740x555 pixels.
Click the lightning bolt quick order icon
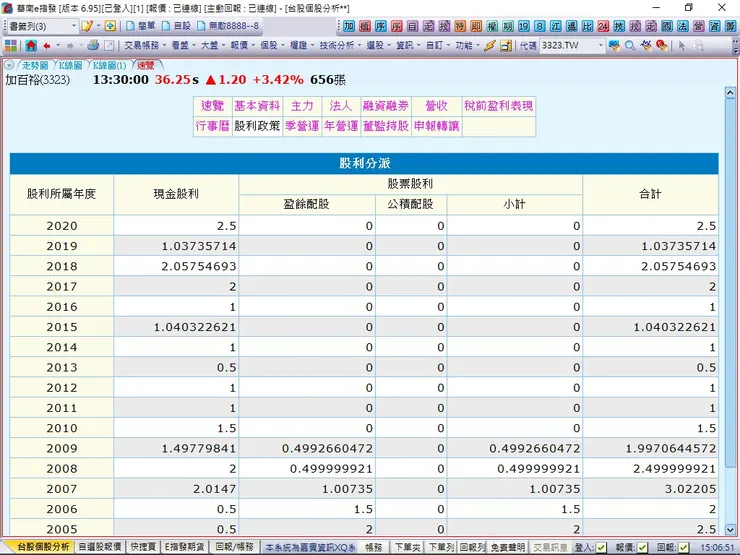tap(490, 46)
